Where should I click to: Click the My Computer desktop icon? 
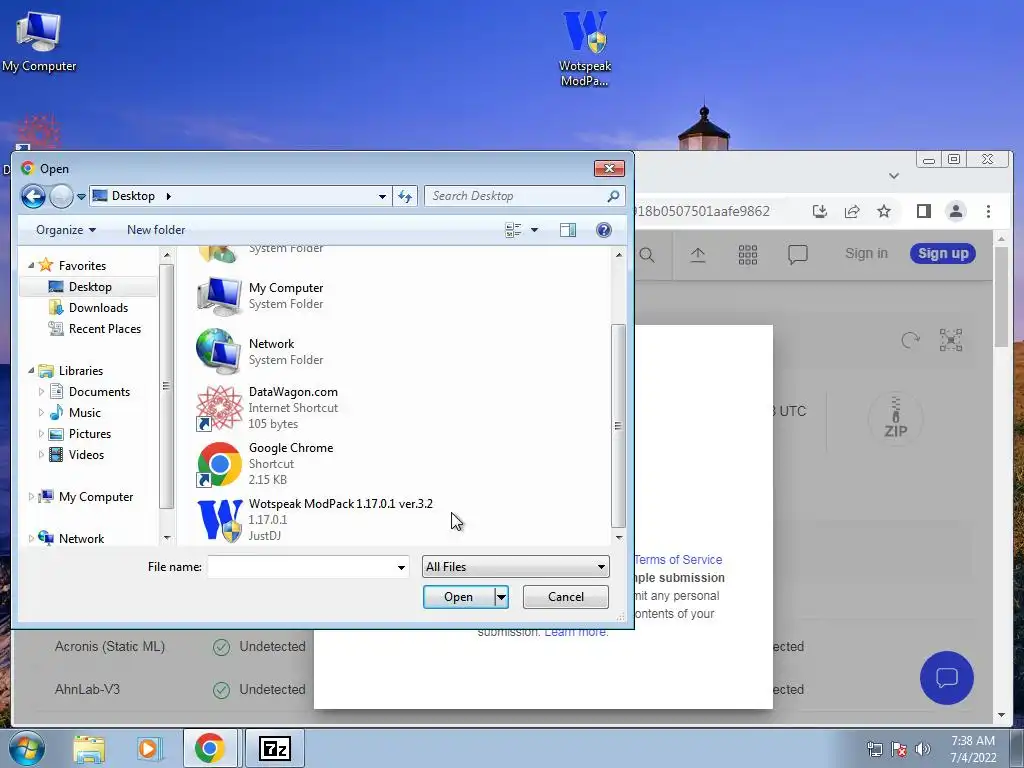point(39,42)
